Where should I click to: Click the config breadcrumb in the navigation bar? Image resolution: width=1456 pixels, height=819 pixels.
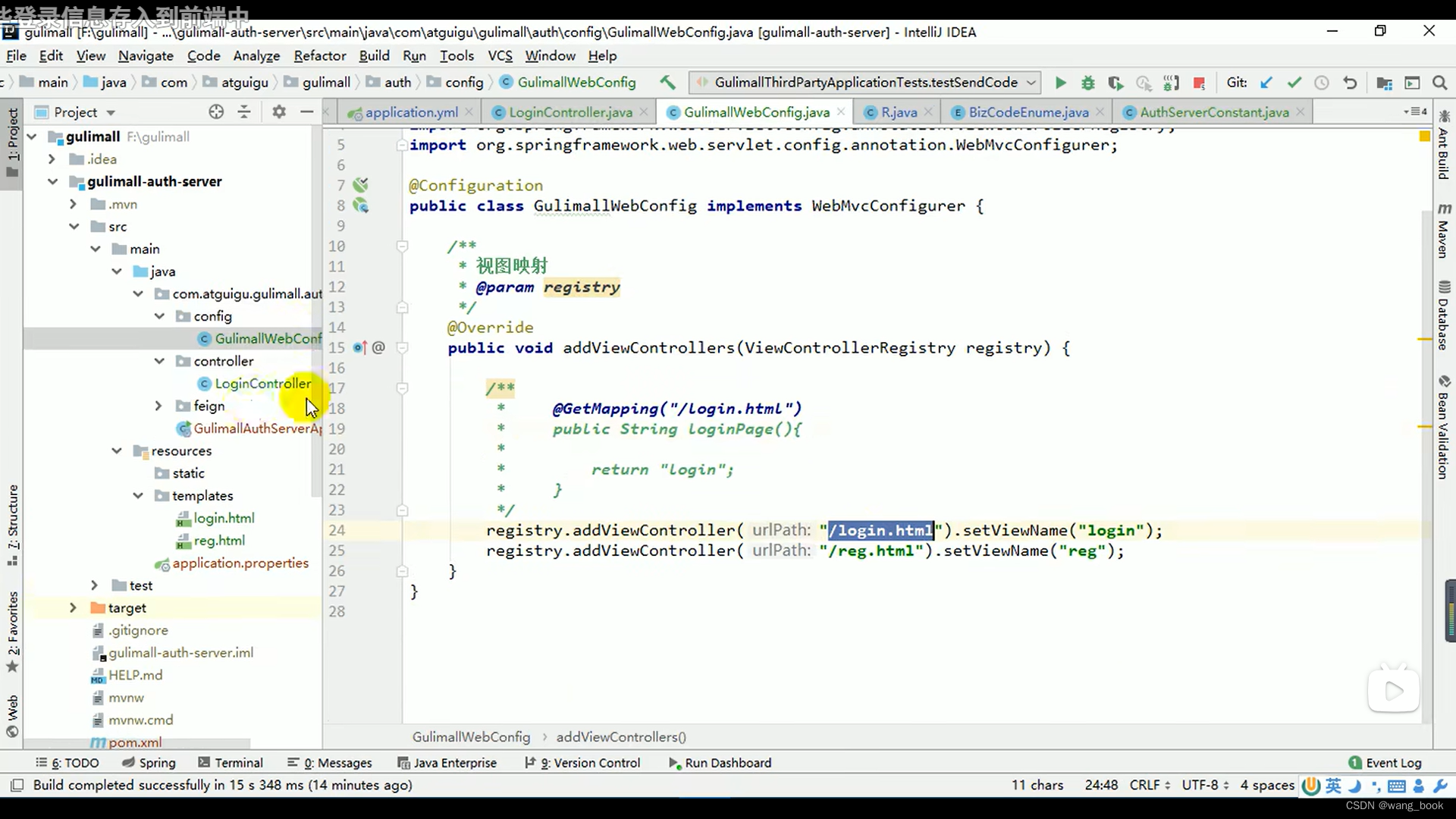click(455, 83)
